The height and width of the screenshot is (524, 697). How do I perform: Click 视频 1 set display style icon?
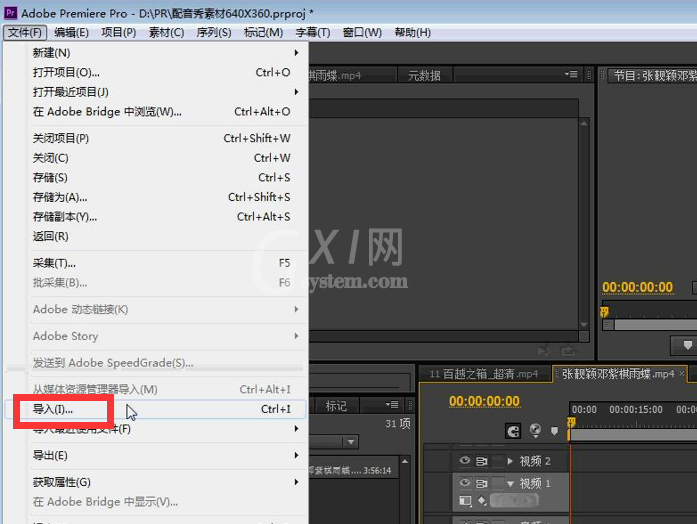465,501
